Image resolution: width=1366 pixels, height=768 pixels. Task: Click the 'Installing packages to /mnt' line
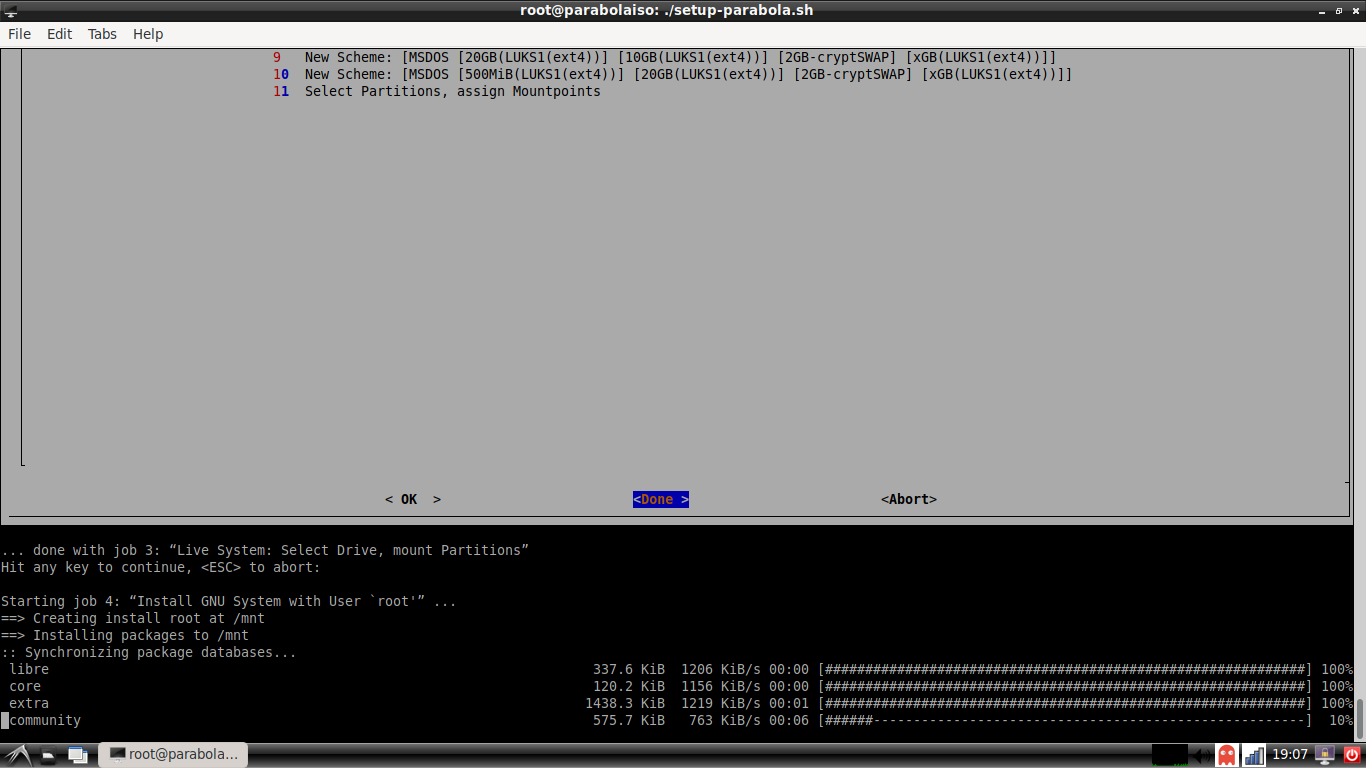tap(125, 635)
